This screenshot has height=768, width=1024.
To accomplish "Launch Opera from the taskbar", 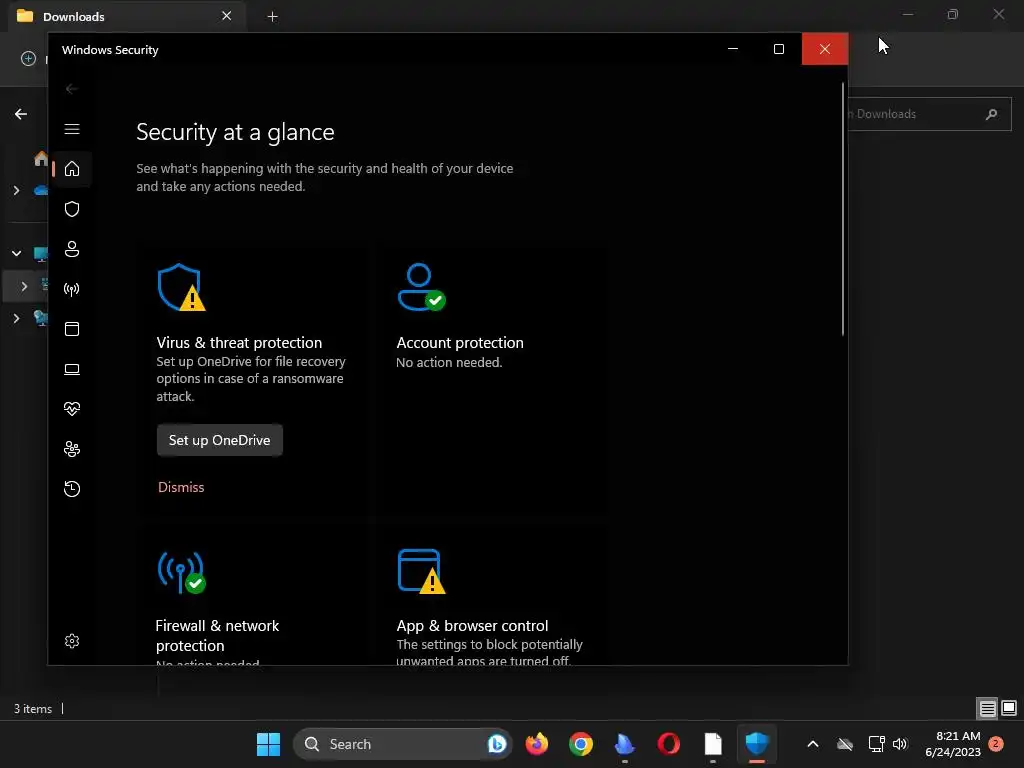I will (669, 744).
